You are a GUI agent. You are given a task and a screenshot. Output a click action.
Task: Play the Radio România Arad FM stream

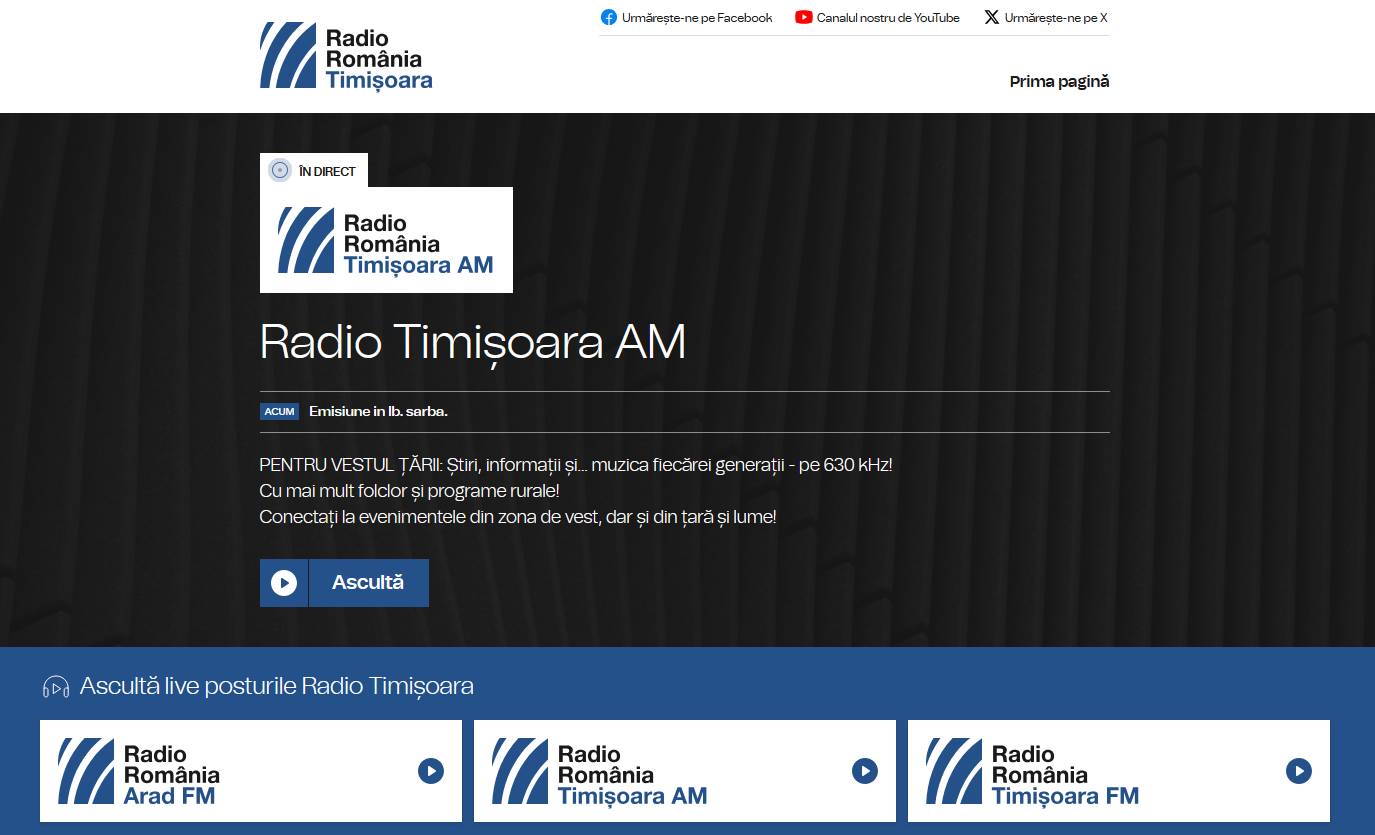point(430,771)
